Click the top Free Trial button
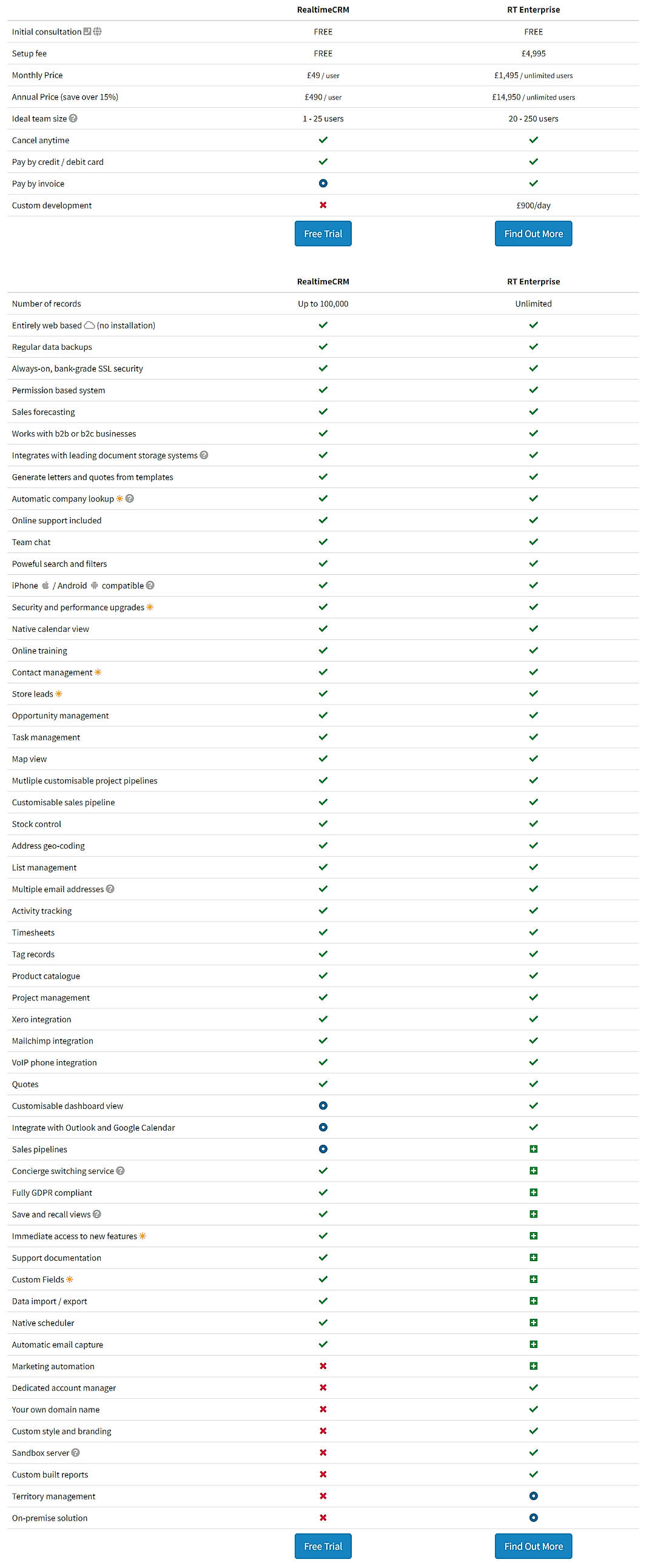The width and height of the screenshot is (649, 1568). click(323, 233)
